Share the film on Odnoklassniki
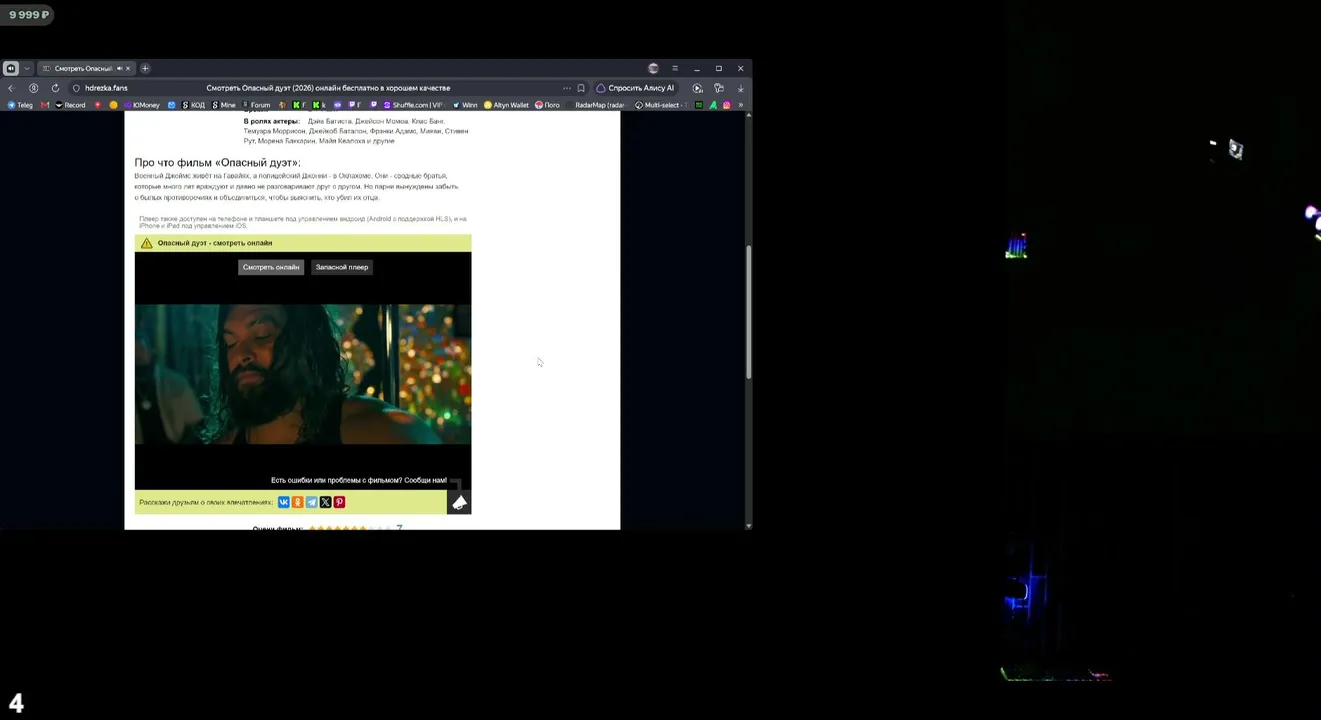Viewport: 1321px width, 720px height. 298,502
